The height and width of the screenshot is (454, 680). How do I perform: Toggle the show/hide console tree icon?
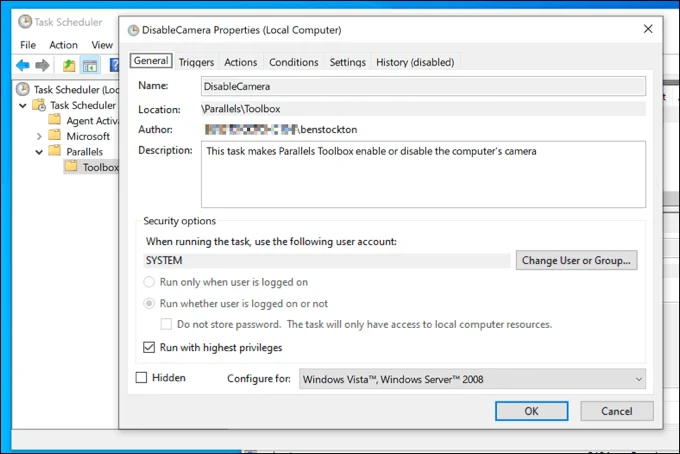[x=90, y=66]
